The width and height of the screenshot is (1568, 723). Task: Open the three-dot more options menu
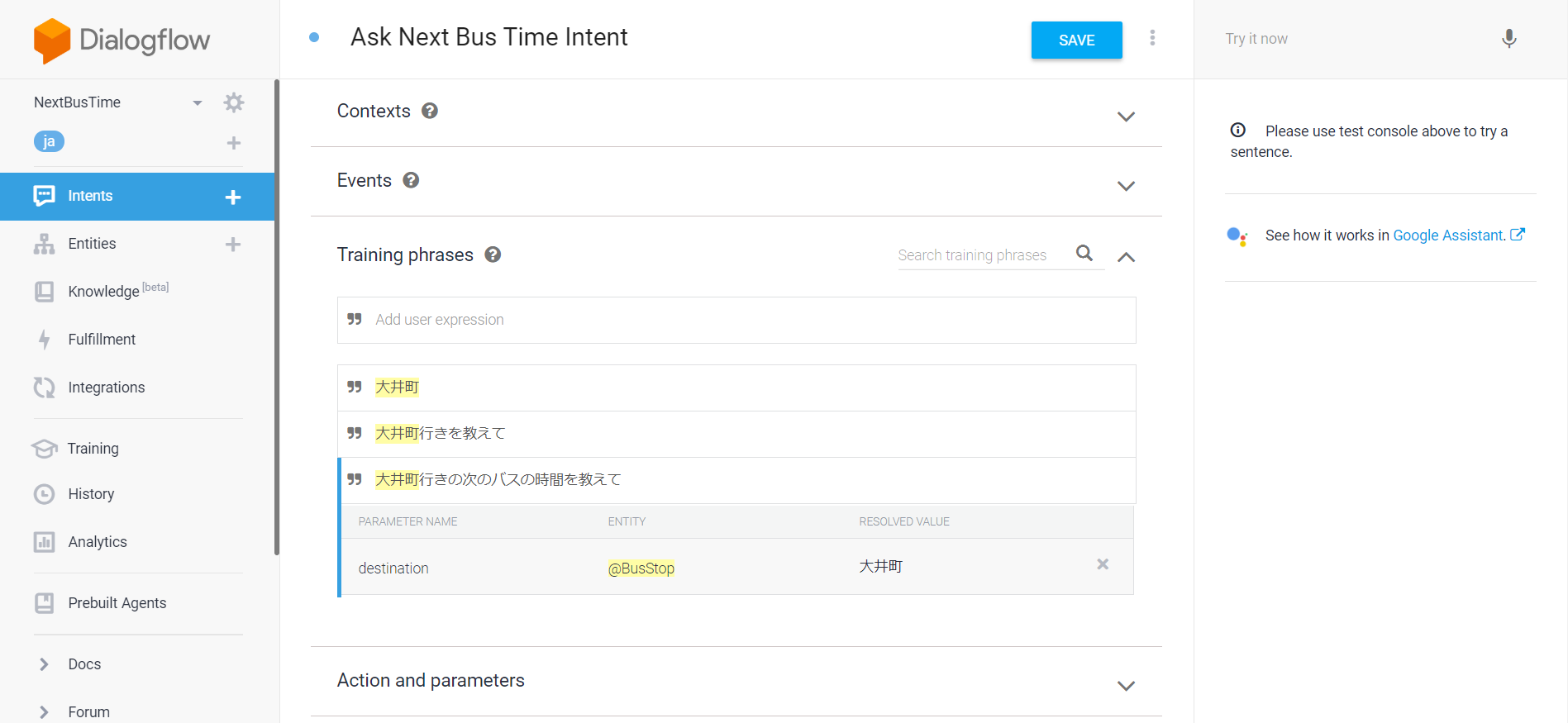click(1152, 38)
